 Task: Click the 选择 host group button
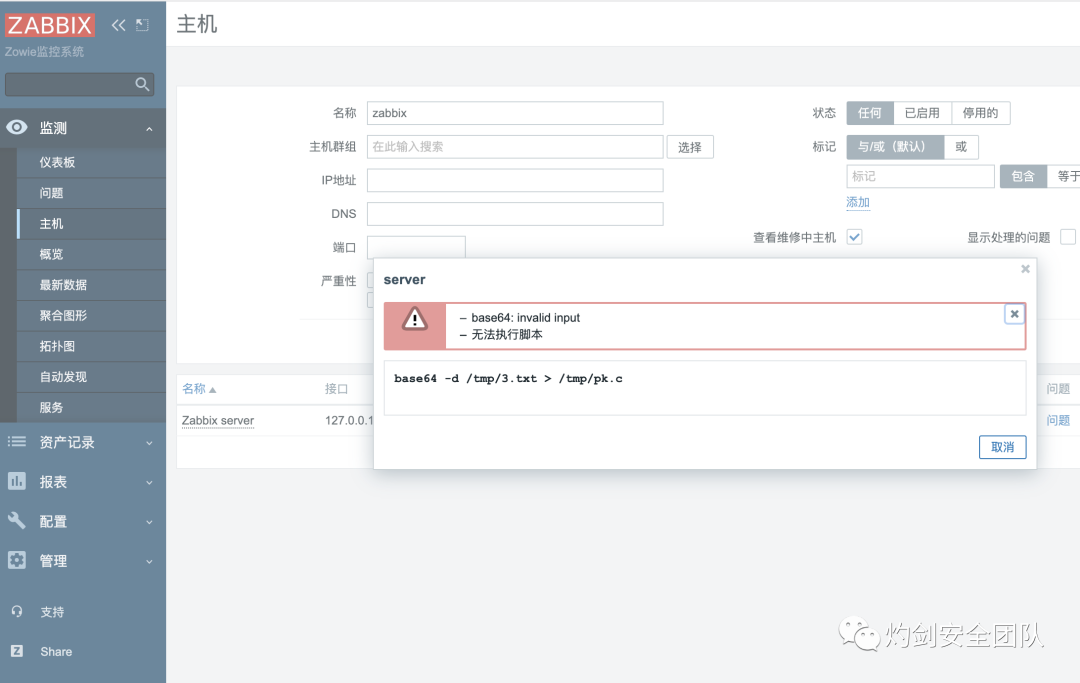(689, 147)
